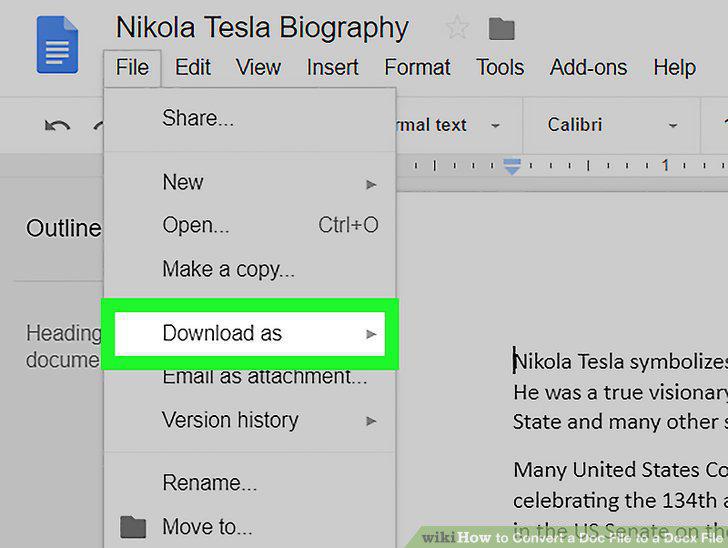Screen dimensions: 728x548
Task: Open the Add-ons menu
Action: 588,68
